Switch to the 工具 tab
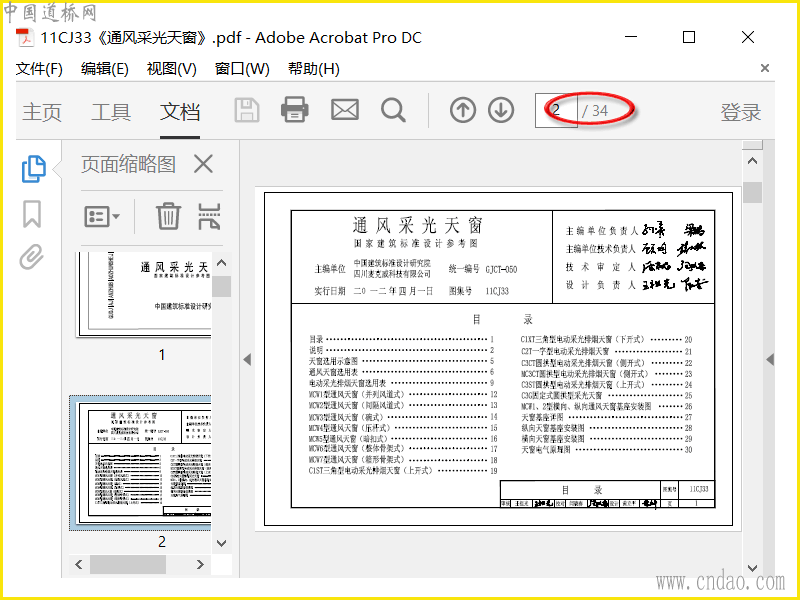 pyautogui.click(x=111, y=112)
